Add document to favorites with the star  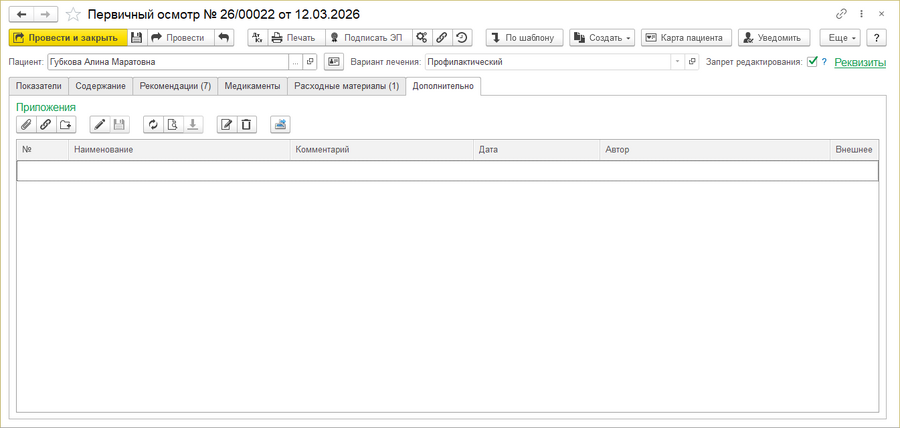[x=73, y=14]
